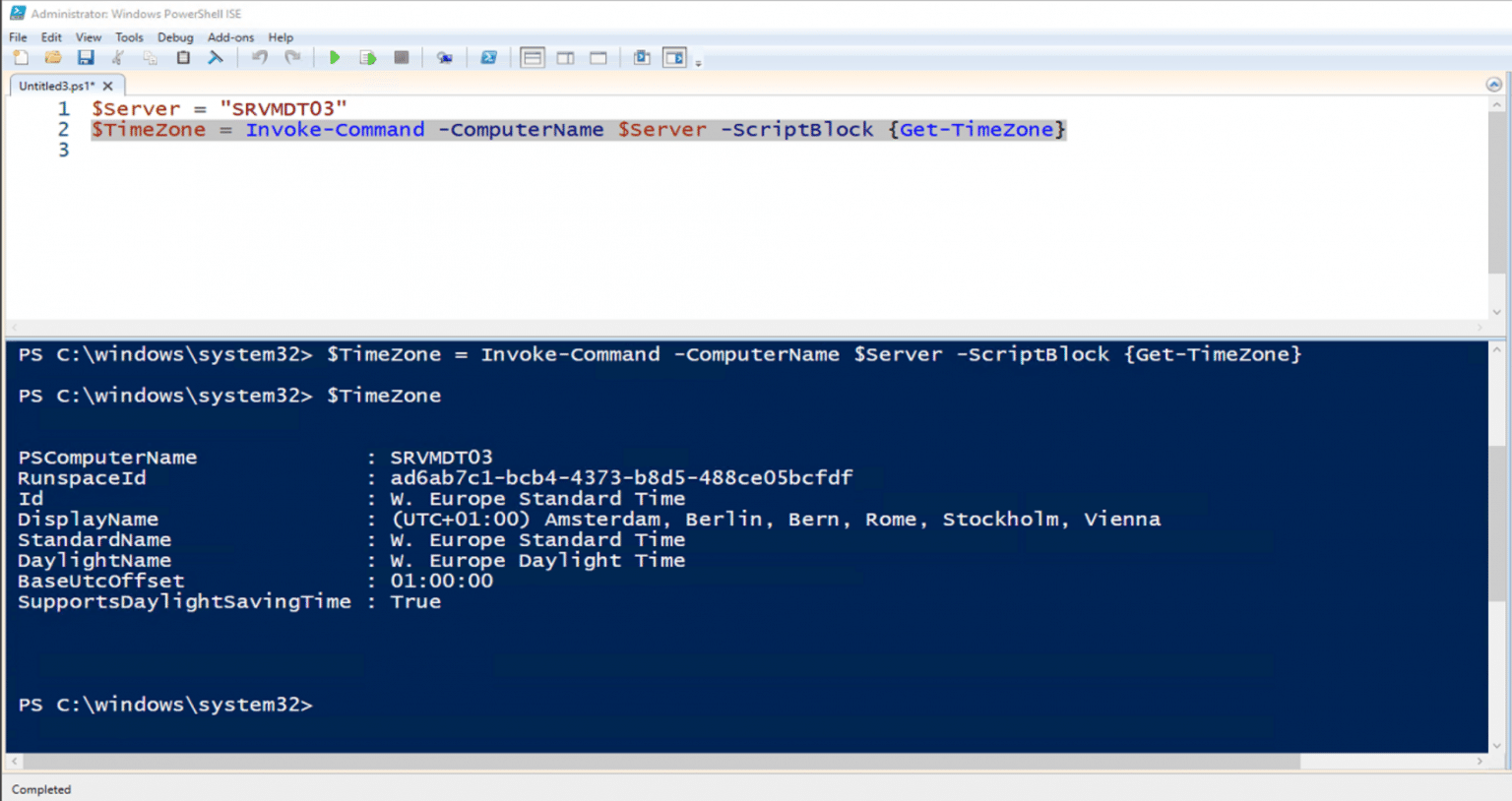
Task: Click the empty script line 3 number
Action: (x=63, y=150)
